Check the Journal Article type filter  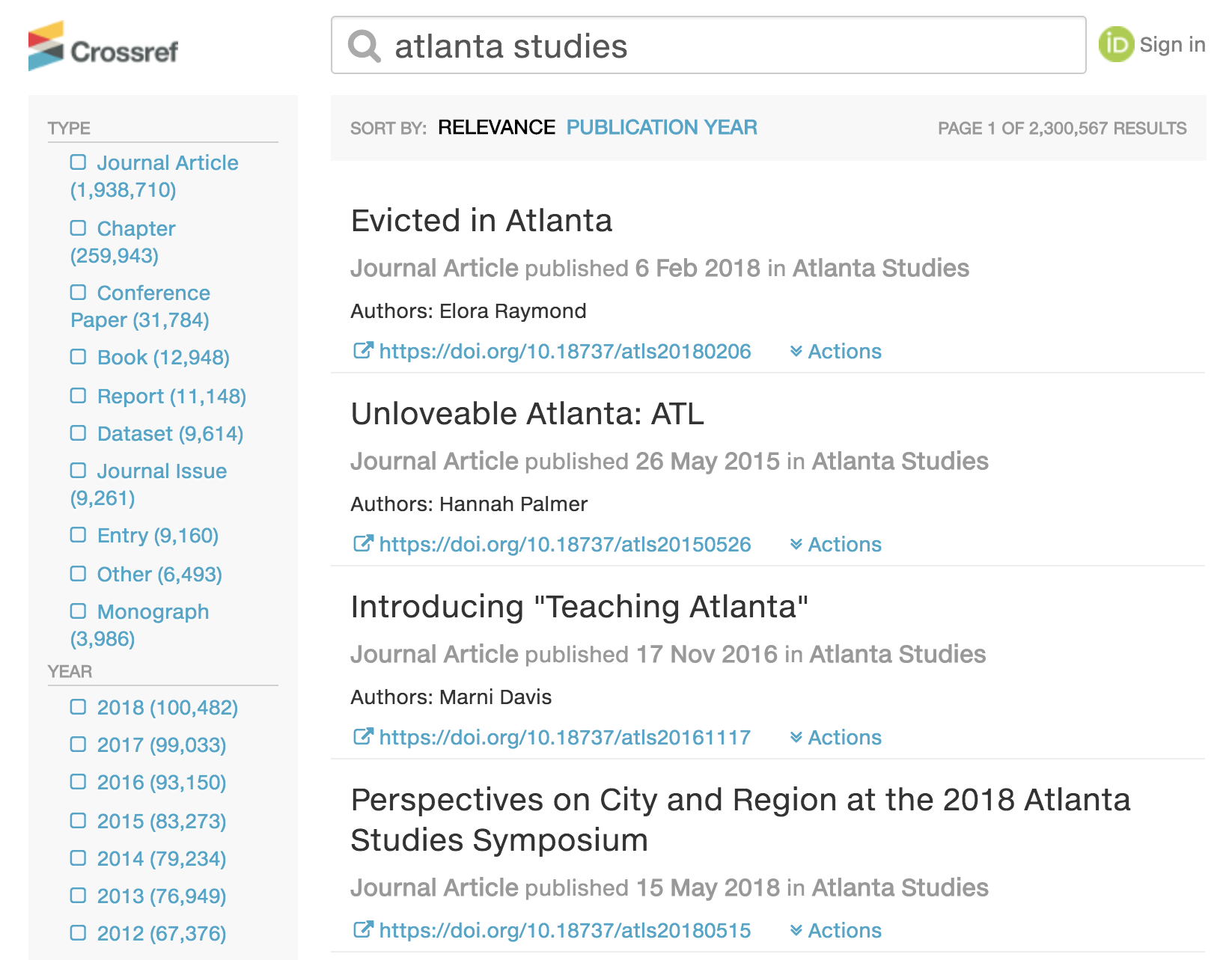pos(79,162)
